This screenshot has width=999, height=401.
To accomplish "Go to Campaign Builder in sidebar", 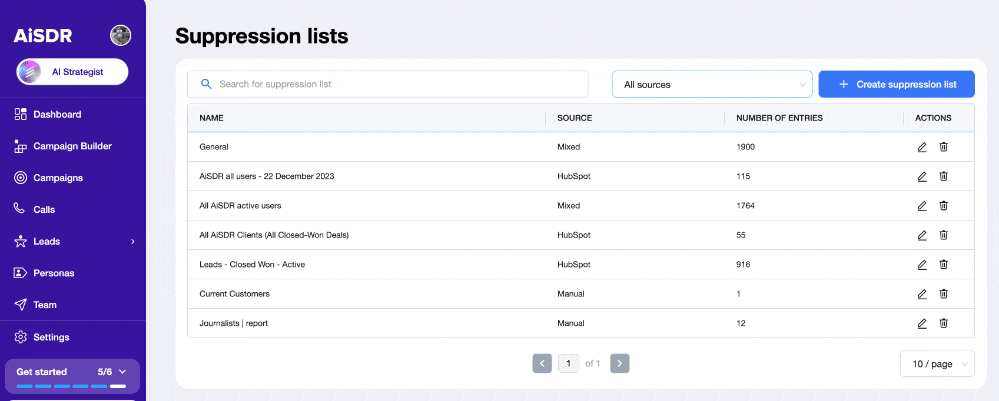I will click(x=72, y=146).
